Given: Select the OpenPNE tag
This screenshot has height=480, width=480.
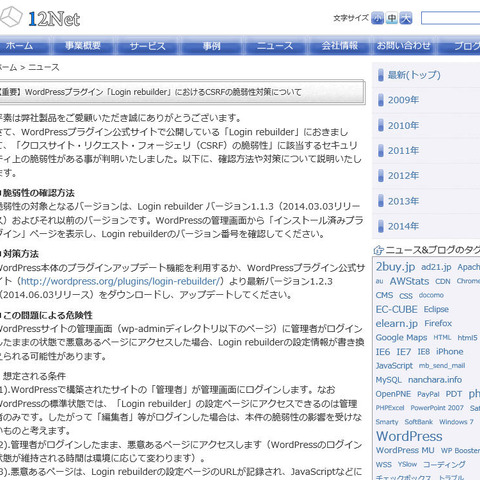Looking at the screenshot, I should (x=393, y=394).
